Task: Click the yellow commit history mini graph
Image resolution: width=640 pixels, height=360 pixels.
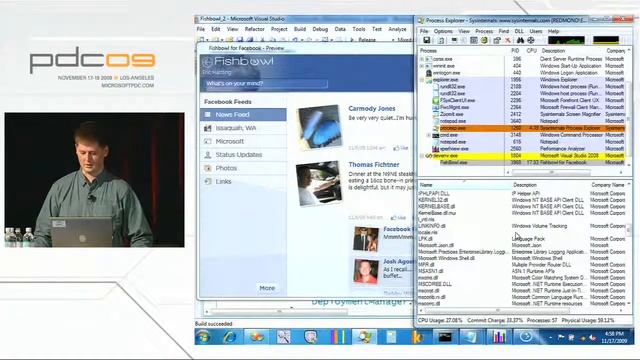Action: click(x=606, y=40)
